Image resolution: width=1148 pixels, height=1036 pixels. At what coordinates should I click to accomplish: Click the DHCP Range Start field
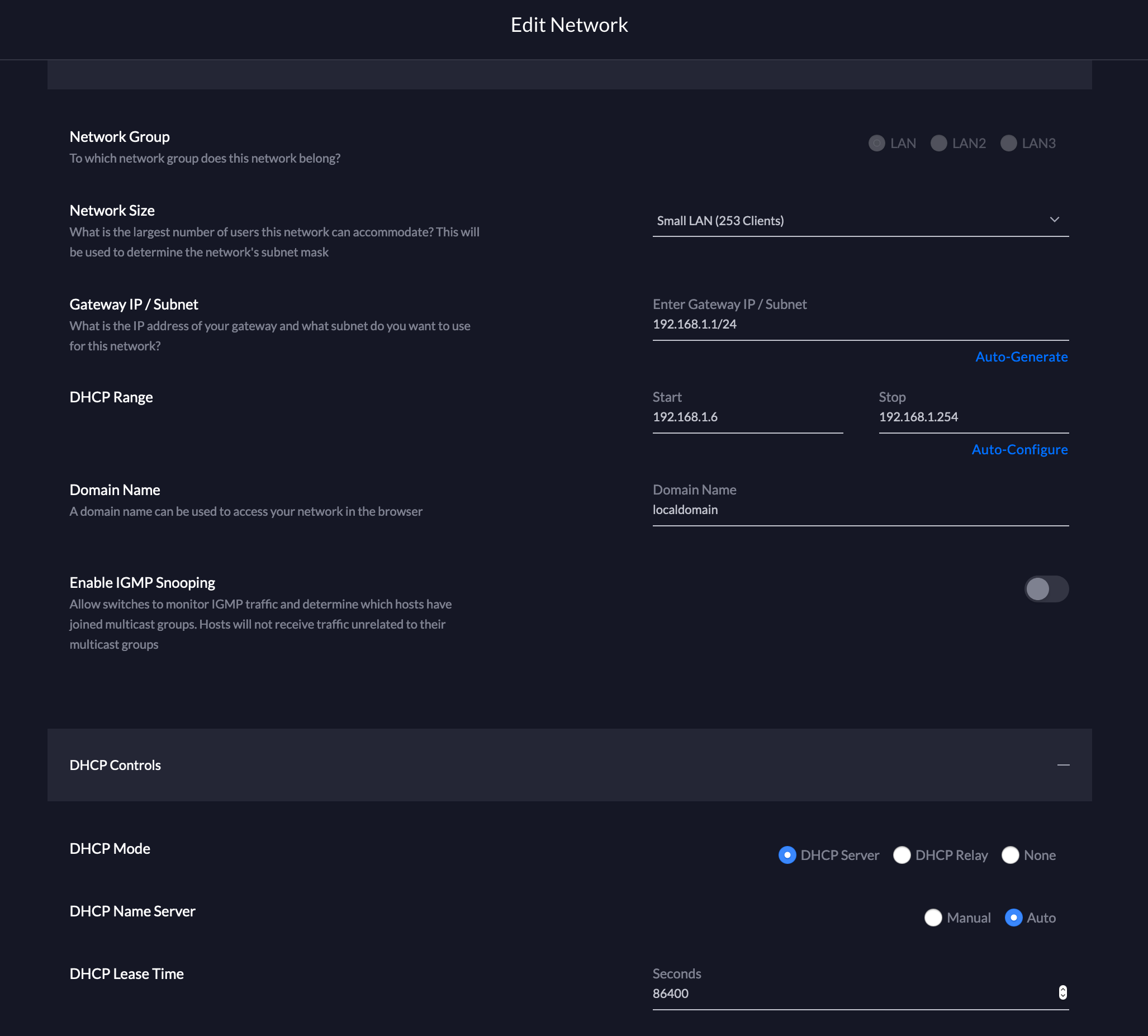747,417
